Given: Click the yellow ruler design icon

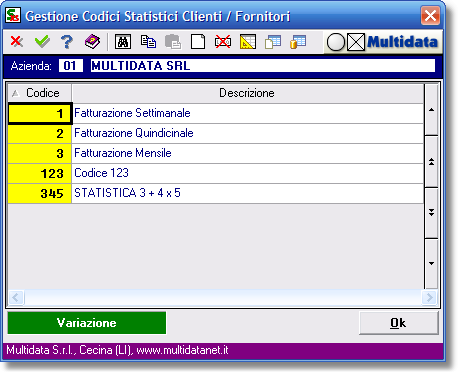Looking at the screenshot, I should [x=248, y=42].
